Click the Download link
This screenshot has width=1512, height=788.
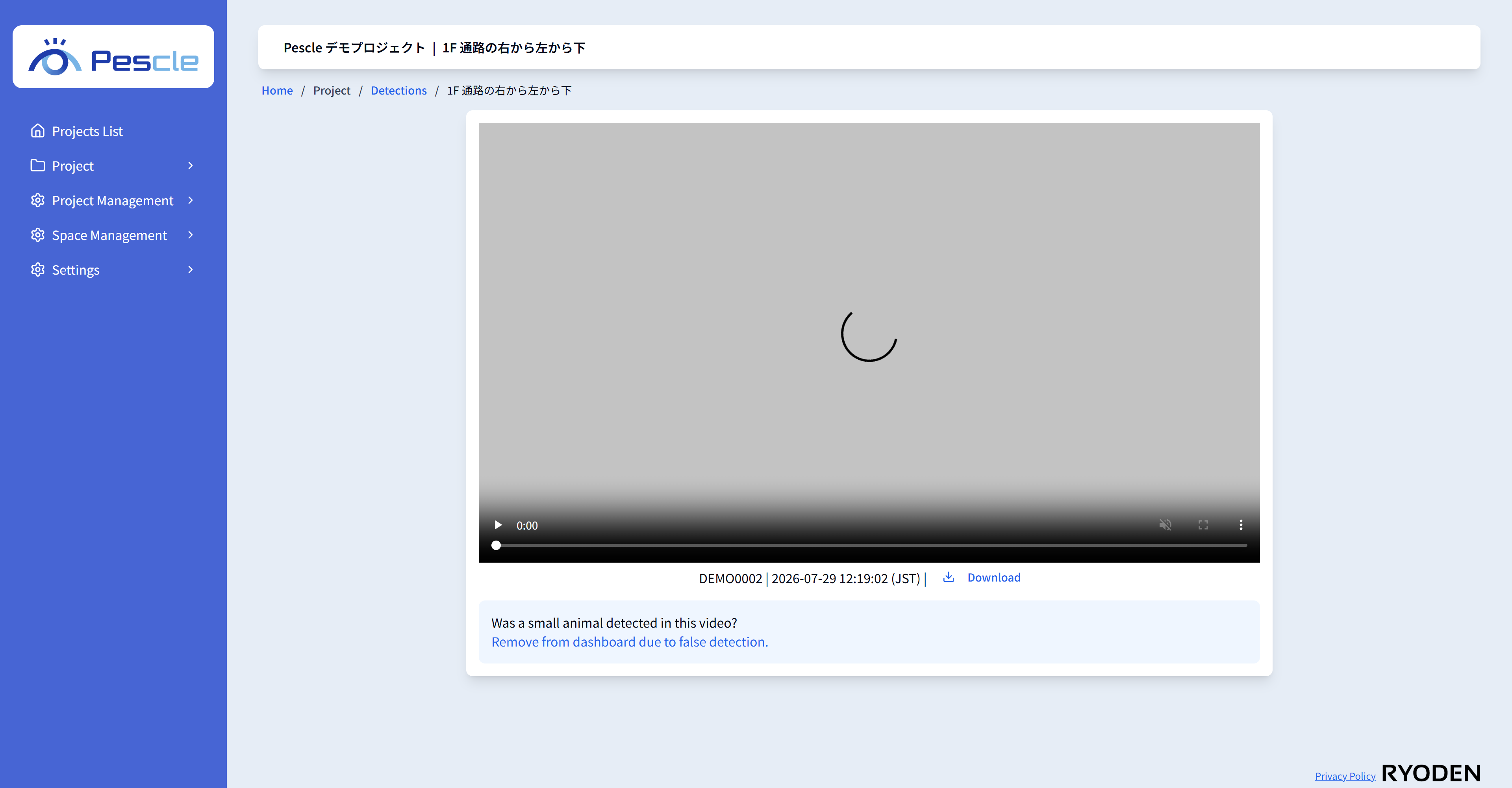tap(994, 577)
